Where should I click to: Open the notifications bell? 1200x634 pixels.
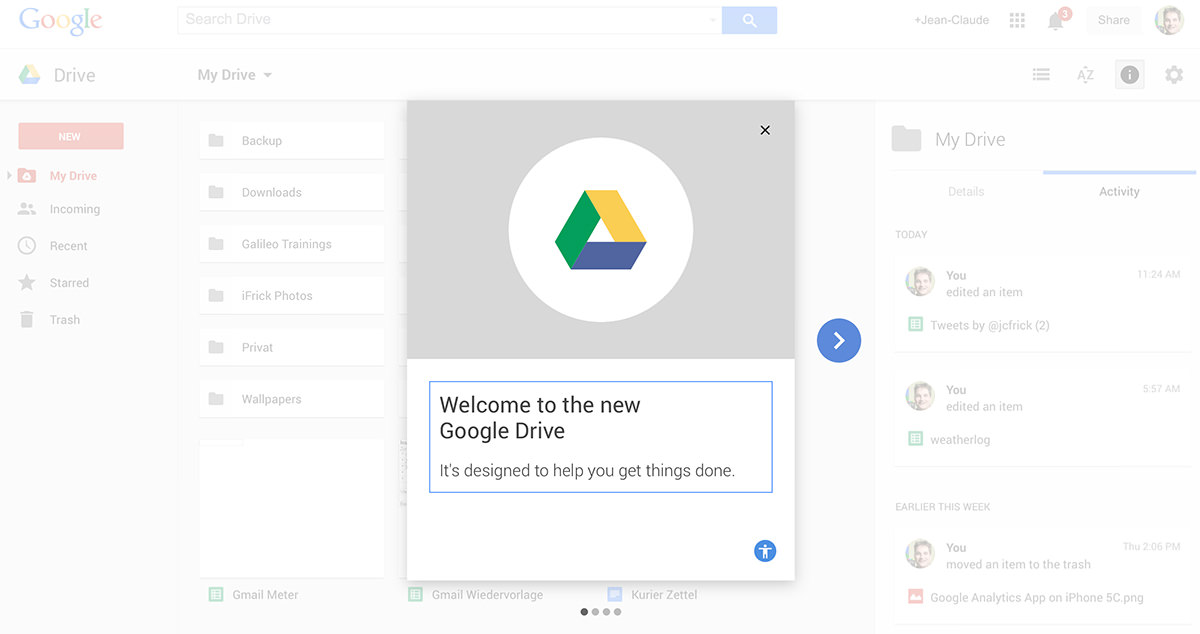(x=1055, y=21)
